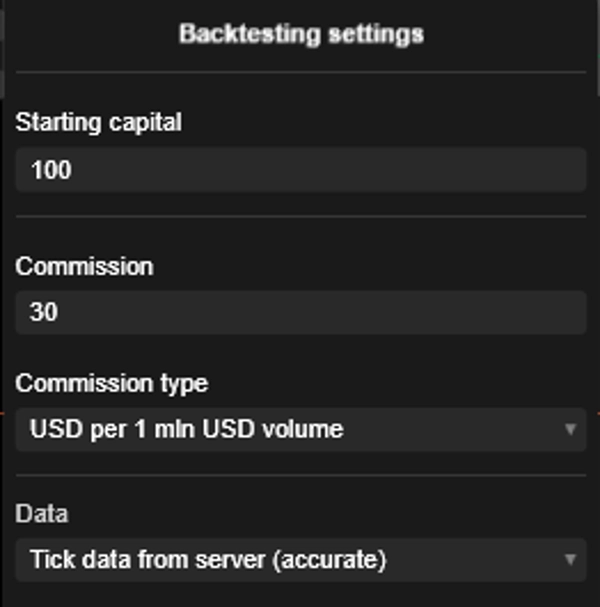
Task: Click the Data dropdown arrow
Action: pos(570,559)
